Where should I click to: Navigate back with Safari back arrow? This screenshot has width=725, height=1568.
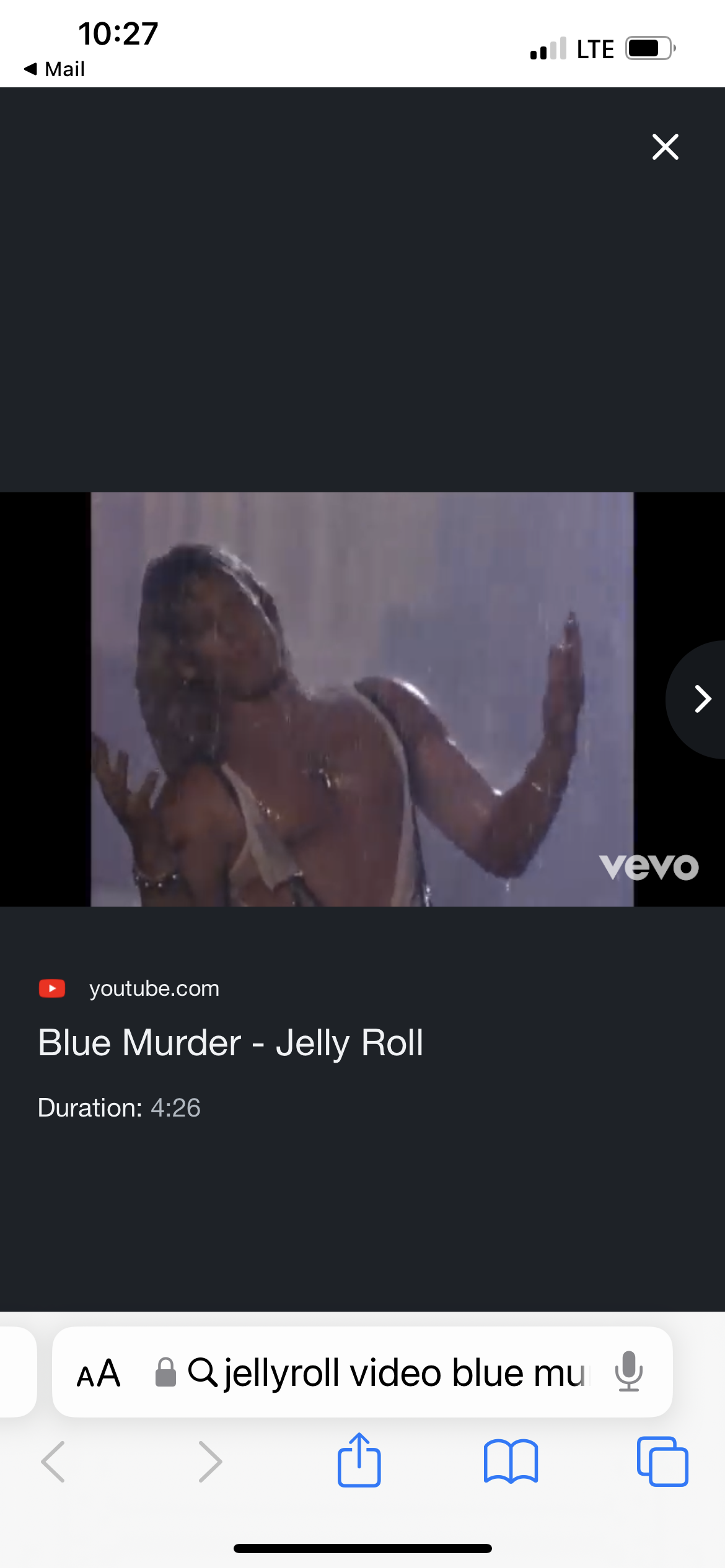pos(53,1461)
